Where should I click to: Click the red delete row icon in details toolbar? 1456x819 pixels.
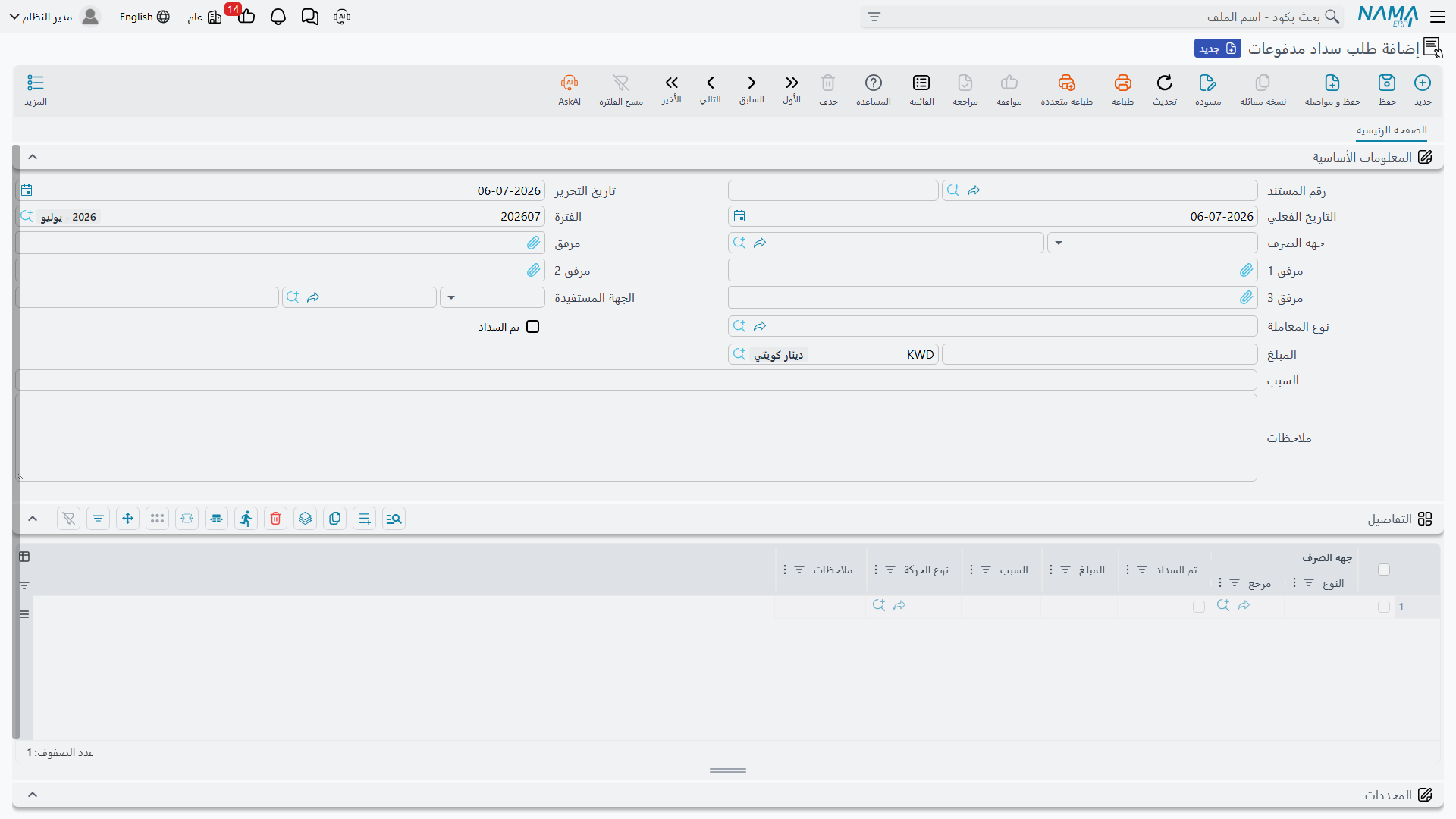click(275, 519)
